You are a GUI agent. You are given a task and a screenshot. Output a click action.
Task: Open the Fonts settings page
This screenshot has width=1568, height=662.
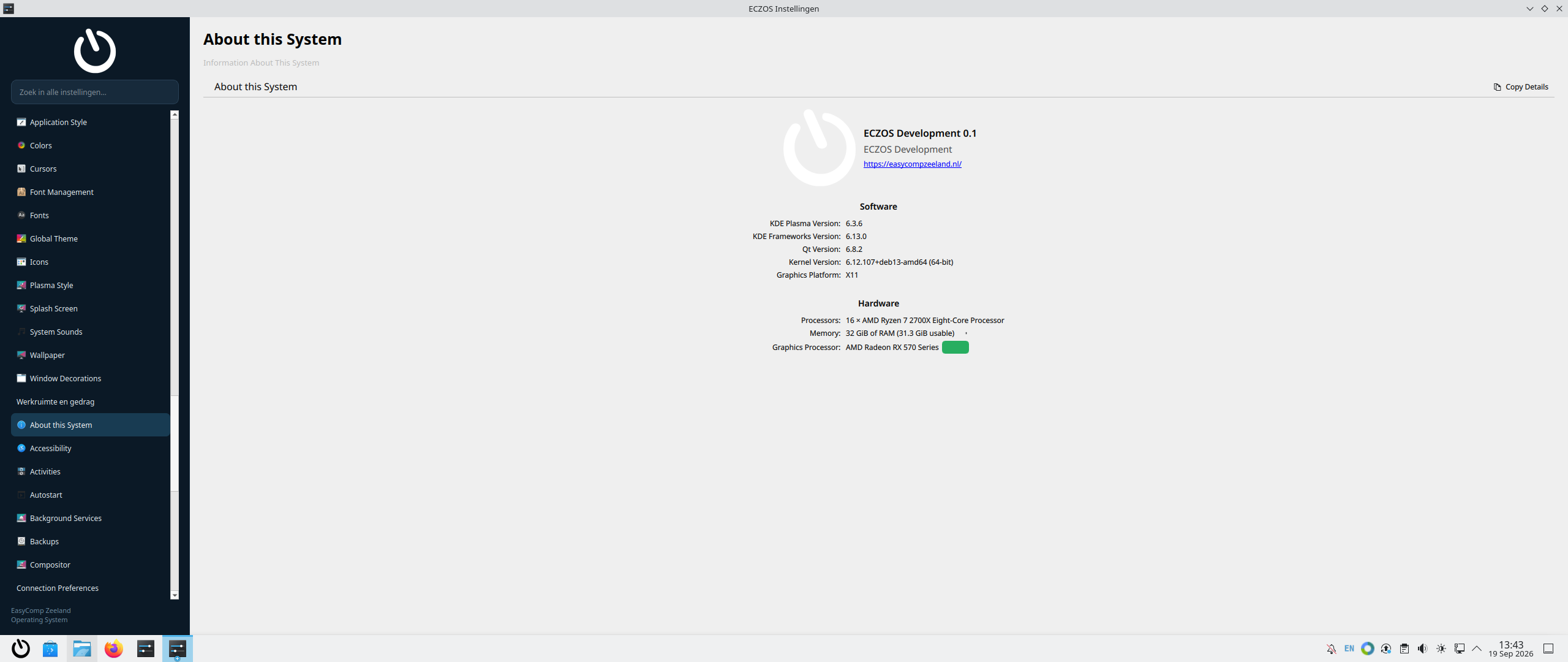(x=90, y=215)
